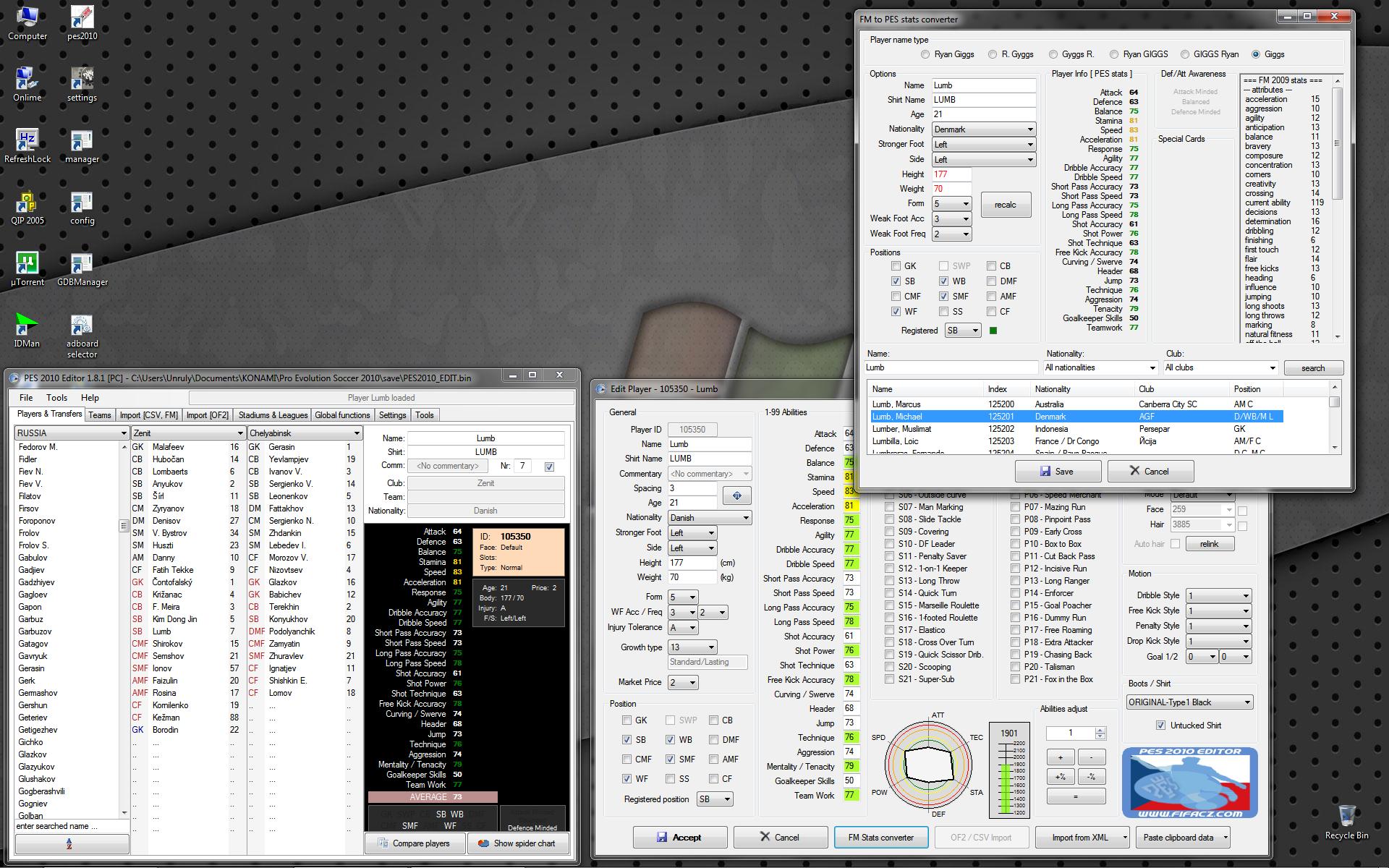
Task: Launch QIP 2005 from the desktop
Action: [x=27, y=208]
